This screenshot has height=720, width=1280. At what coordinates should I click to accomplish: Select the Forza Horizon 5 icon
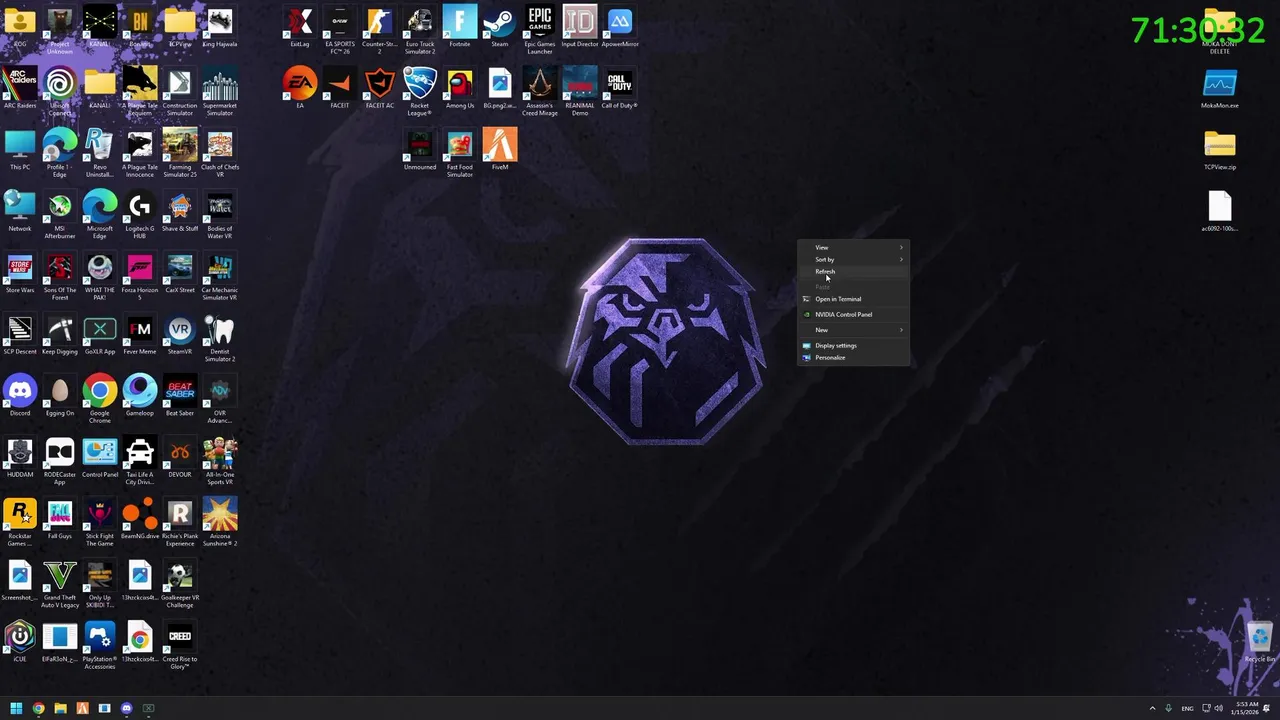[140, 276]
